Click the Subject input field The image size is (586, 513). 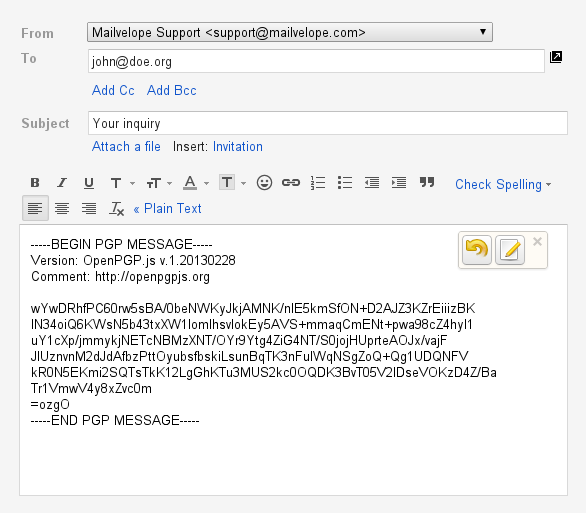click(x=328, y=123)
